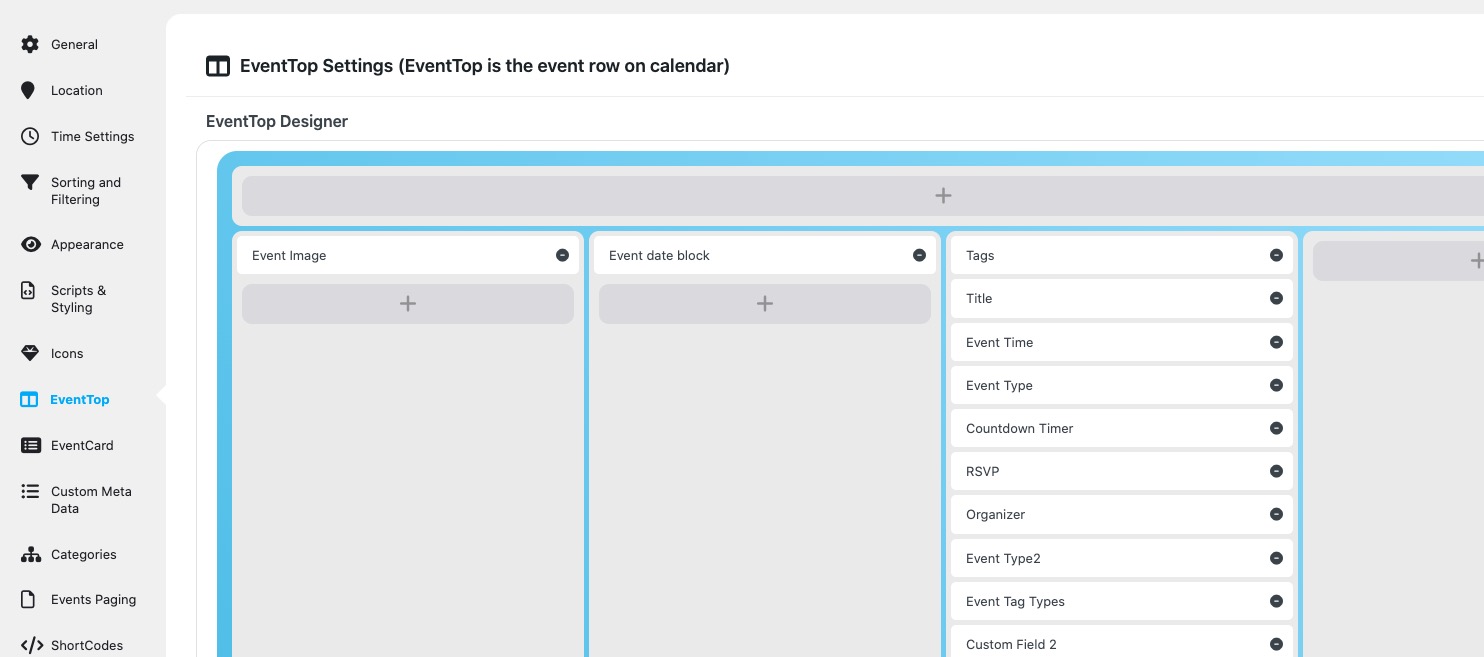Remove the Event Image field
The image size is (1484, 657).
562,255
